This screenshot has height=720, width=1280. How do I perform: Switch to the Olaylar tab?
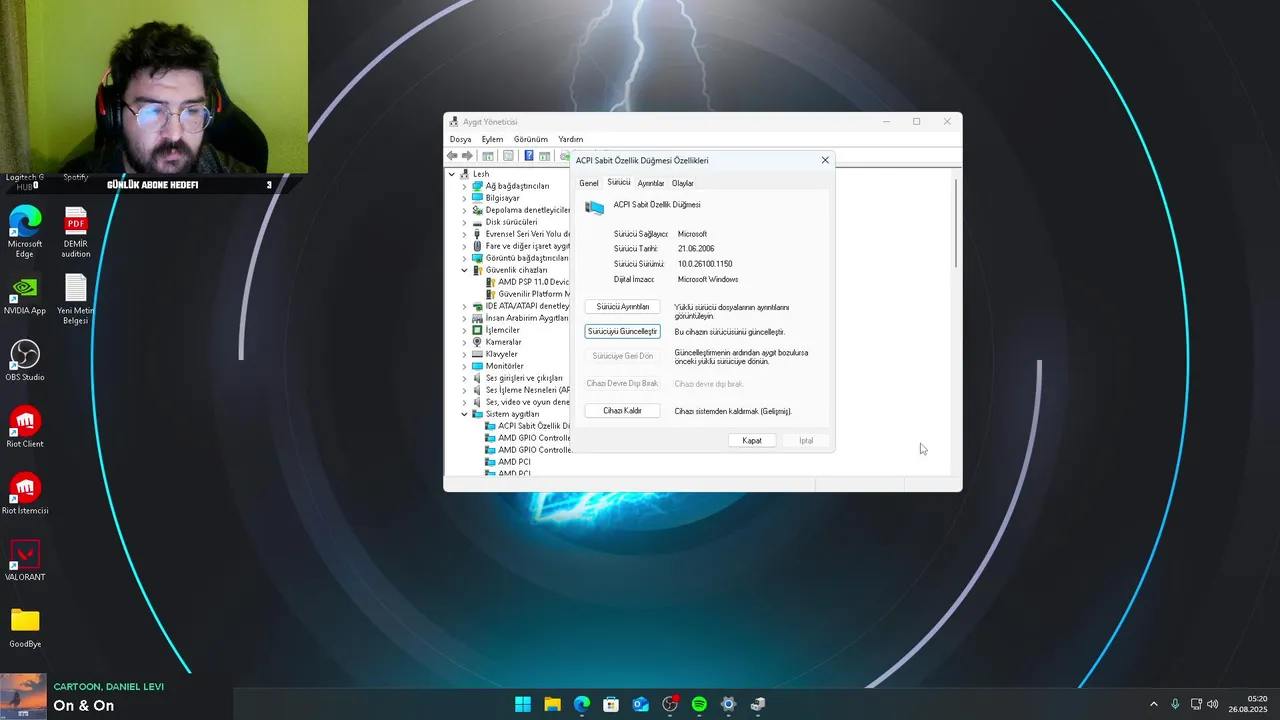pos(683,183)
